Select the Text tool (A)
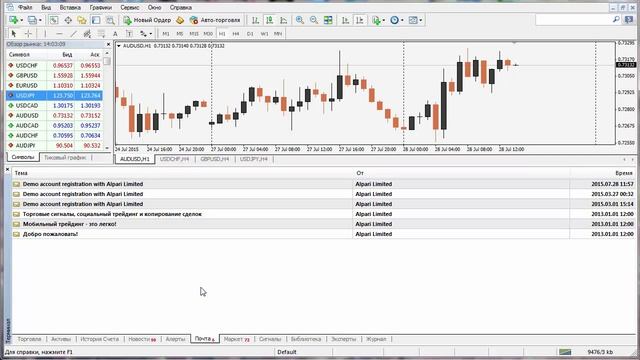 pyautogui.click(x=115, y=33)
